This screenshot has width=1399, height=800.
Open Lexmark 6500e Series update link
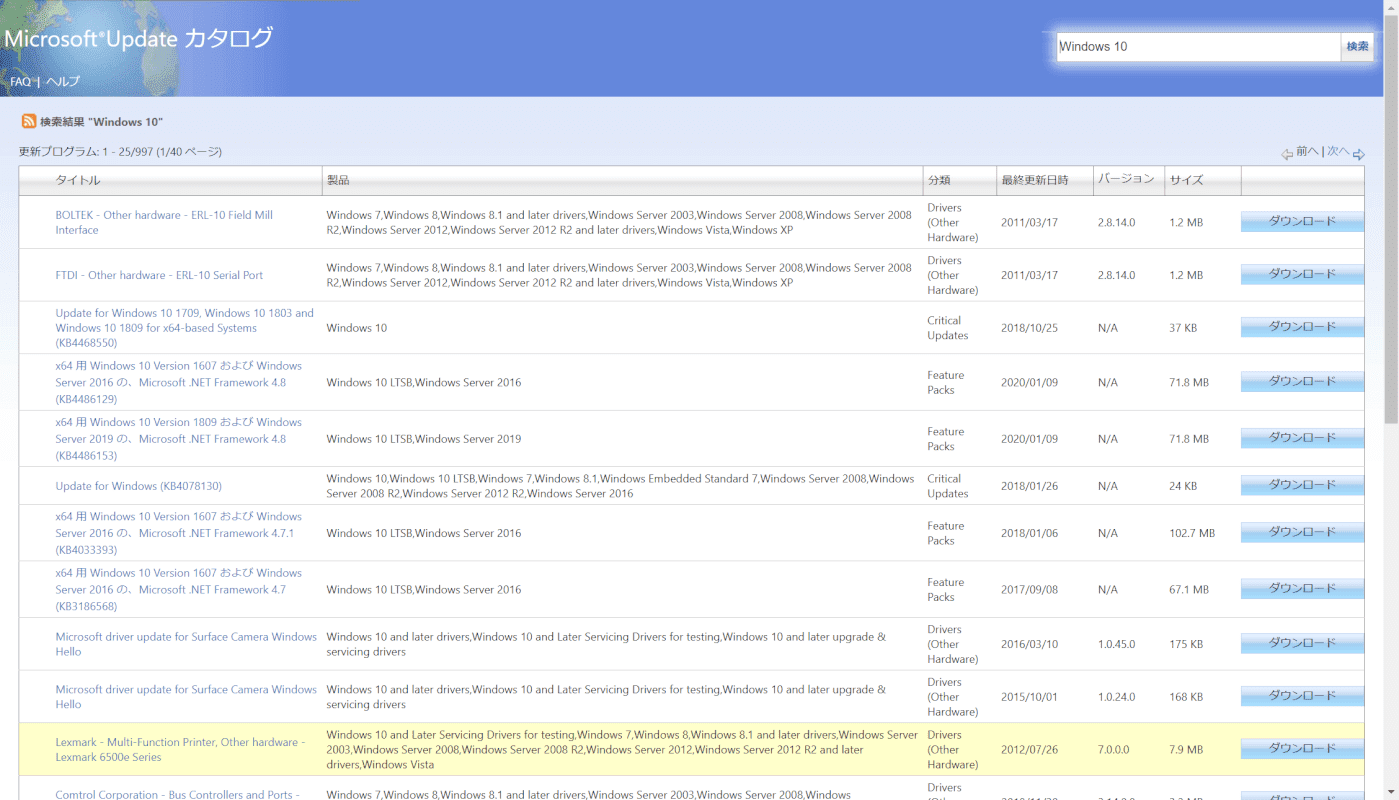pos(180,749)
